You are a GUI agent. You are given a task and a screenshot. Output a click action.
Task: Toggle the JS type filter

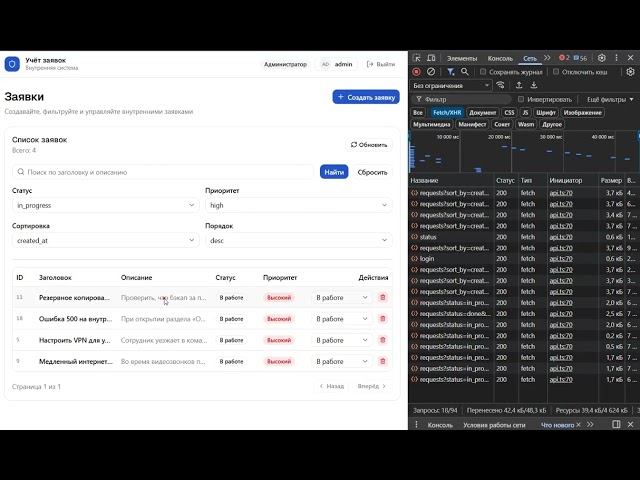coord(525,113)
